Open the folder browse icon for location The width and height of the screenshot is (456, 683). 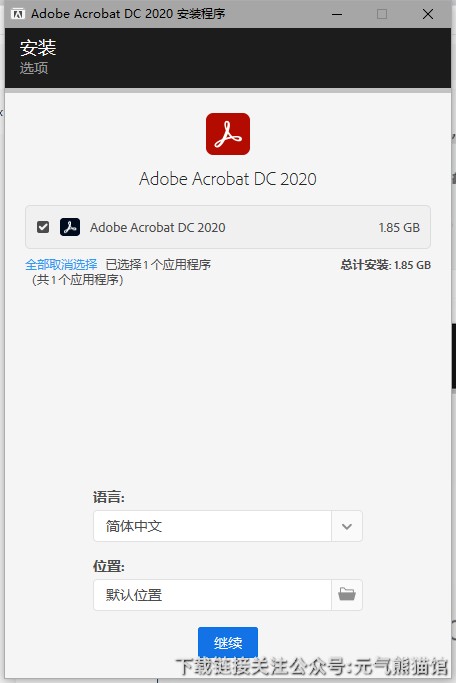point(347,595)
